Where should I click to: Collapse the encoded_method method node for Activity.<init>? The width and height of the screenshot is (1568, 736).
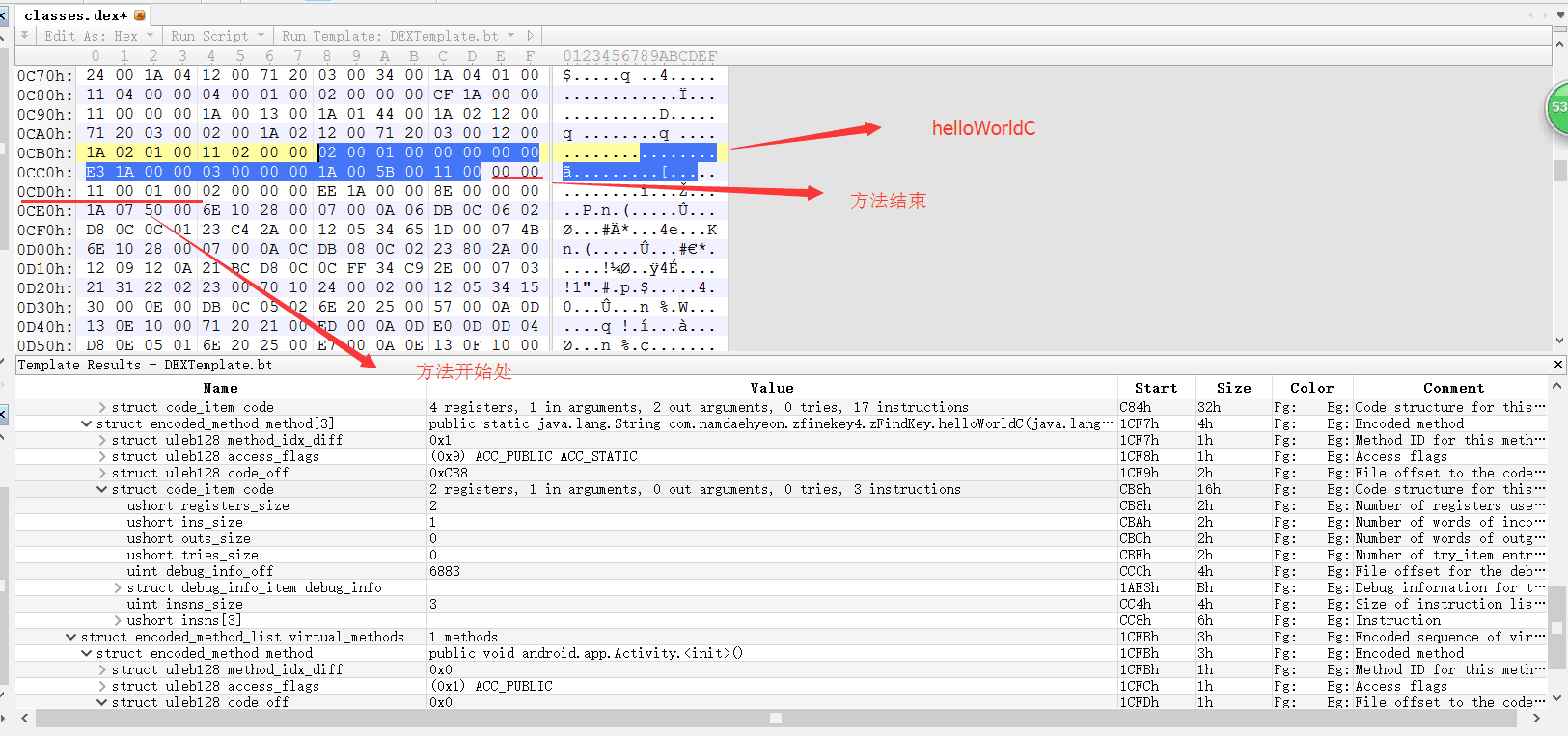tap(87, 653)
